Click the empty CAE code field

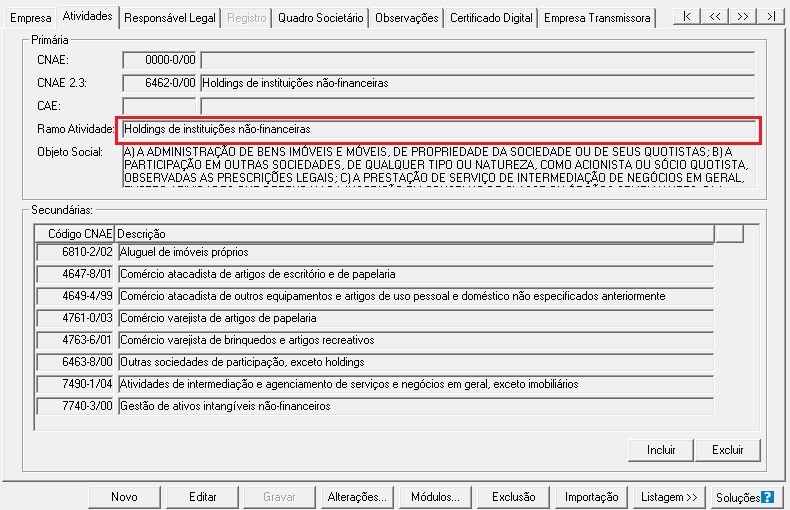point(159,106)
